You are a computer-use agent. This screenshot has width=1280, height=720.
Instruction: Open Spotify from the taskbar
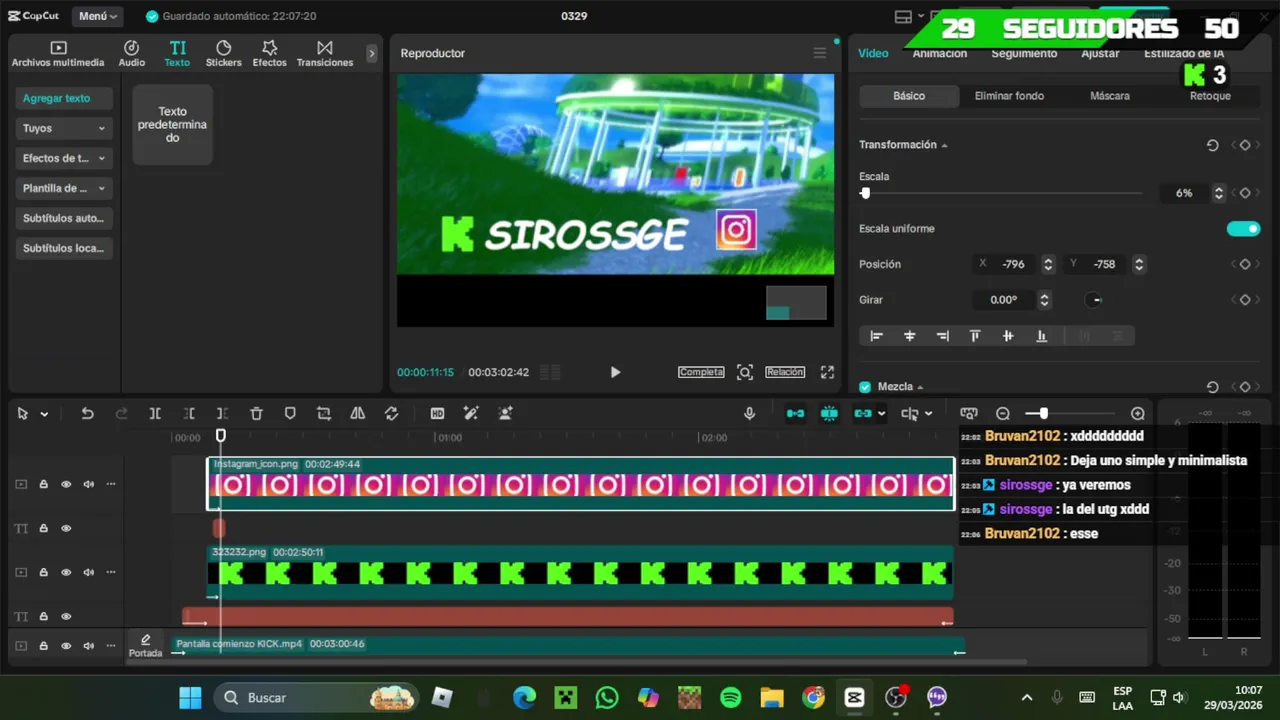tap(731, 697)
